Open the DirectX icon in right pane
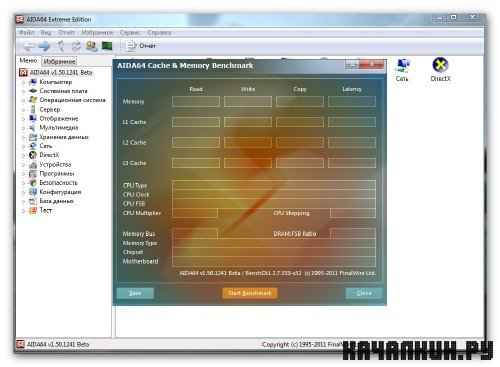Screen dimensions: 500x367 [440, 69]
